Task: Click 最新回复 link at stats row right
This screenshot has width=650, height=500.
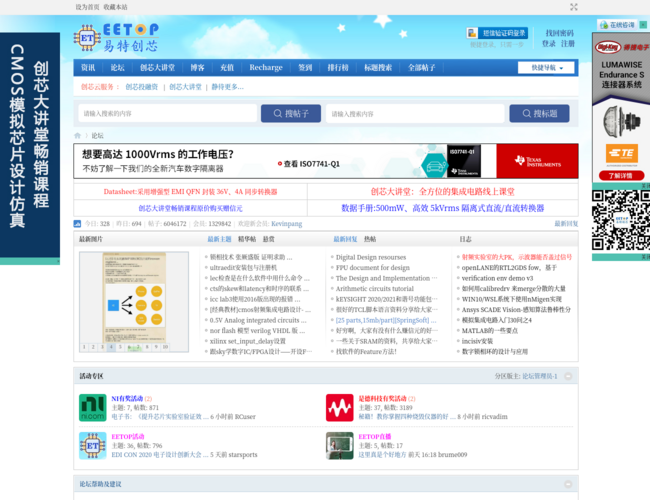Action: click(x=566, y=224)
